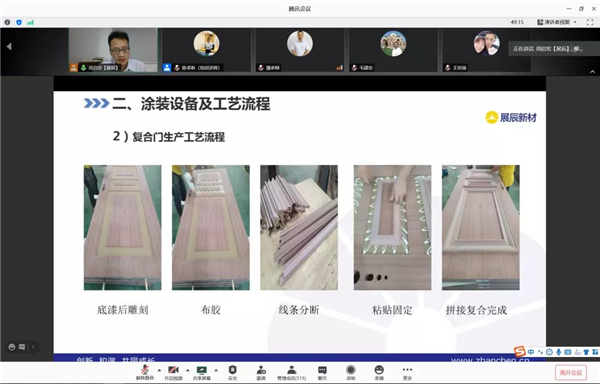
Task: Click the meeting timer 49:15
Action: pos(517,22)
